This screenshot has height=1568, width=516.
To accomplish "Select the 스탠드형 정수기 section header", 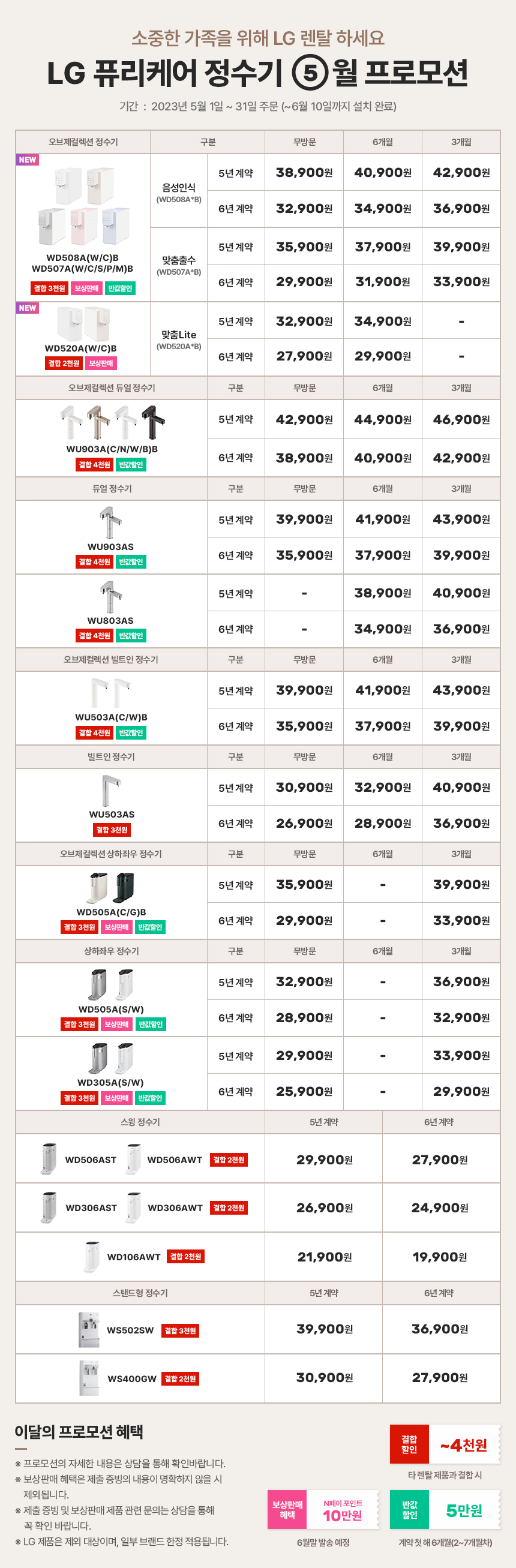I will [140, 1293].
